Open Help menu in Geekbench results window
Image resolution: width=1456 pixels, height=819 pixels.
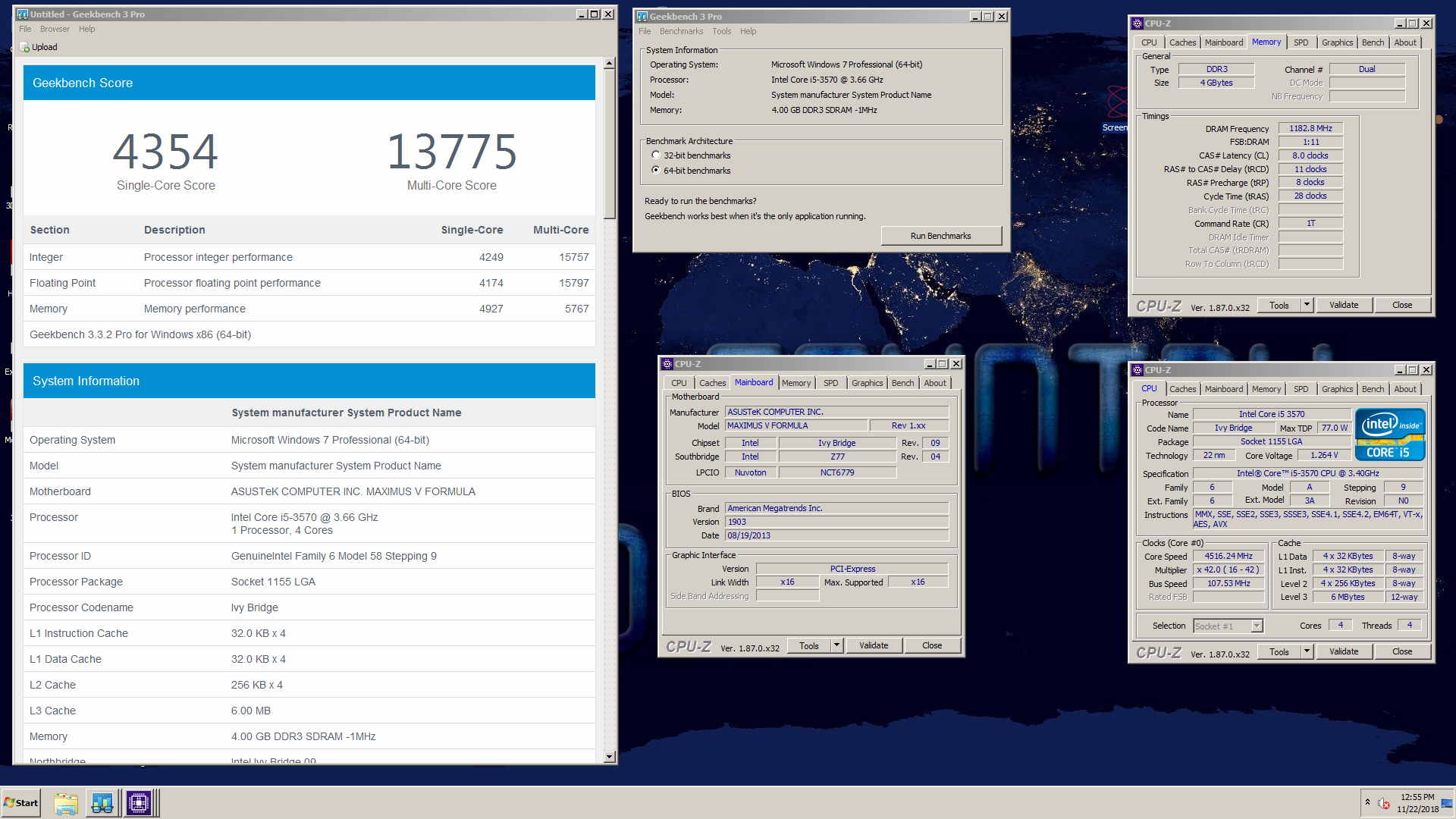[x=87, y=30]
